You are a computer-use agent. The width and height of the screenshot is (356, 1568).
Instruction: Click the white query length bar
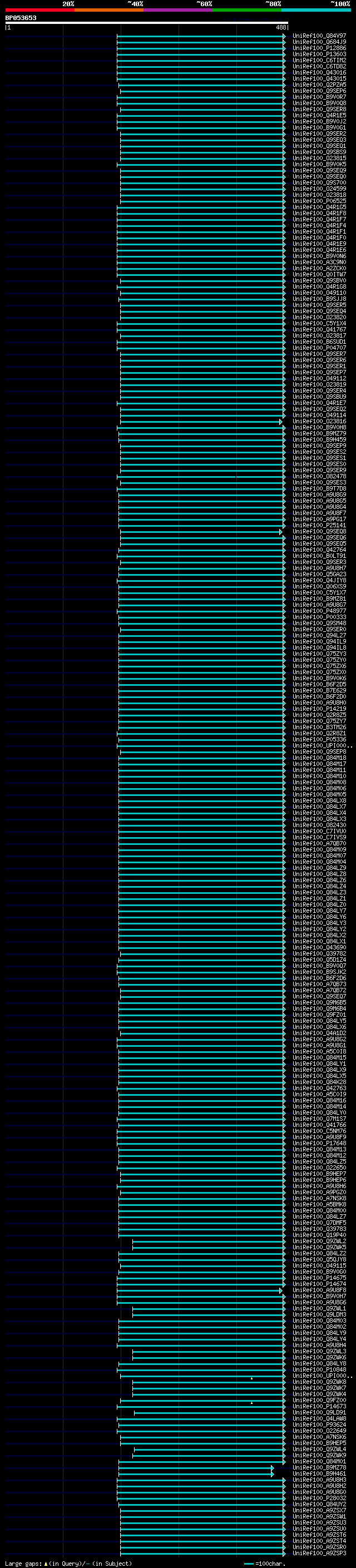pos(147,23)
